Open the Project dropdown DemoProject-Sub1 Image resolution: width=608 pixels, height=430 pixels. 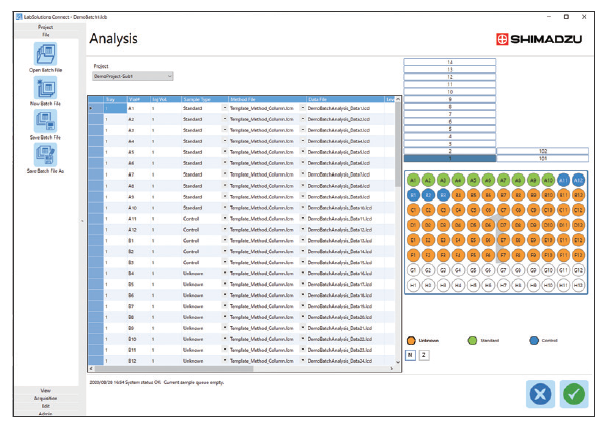[132, 76]
